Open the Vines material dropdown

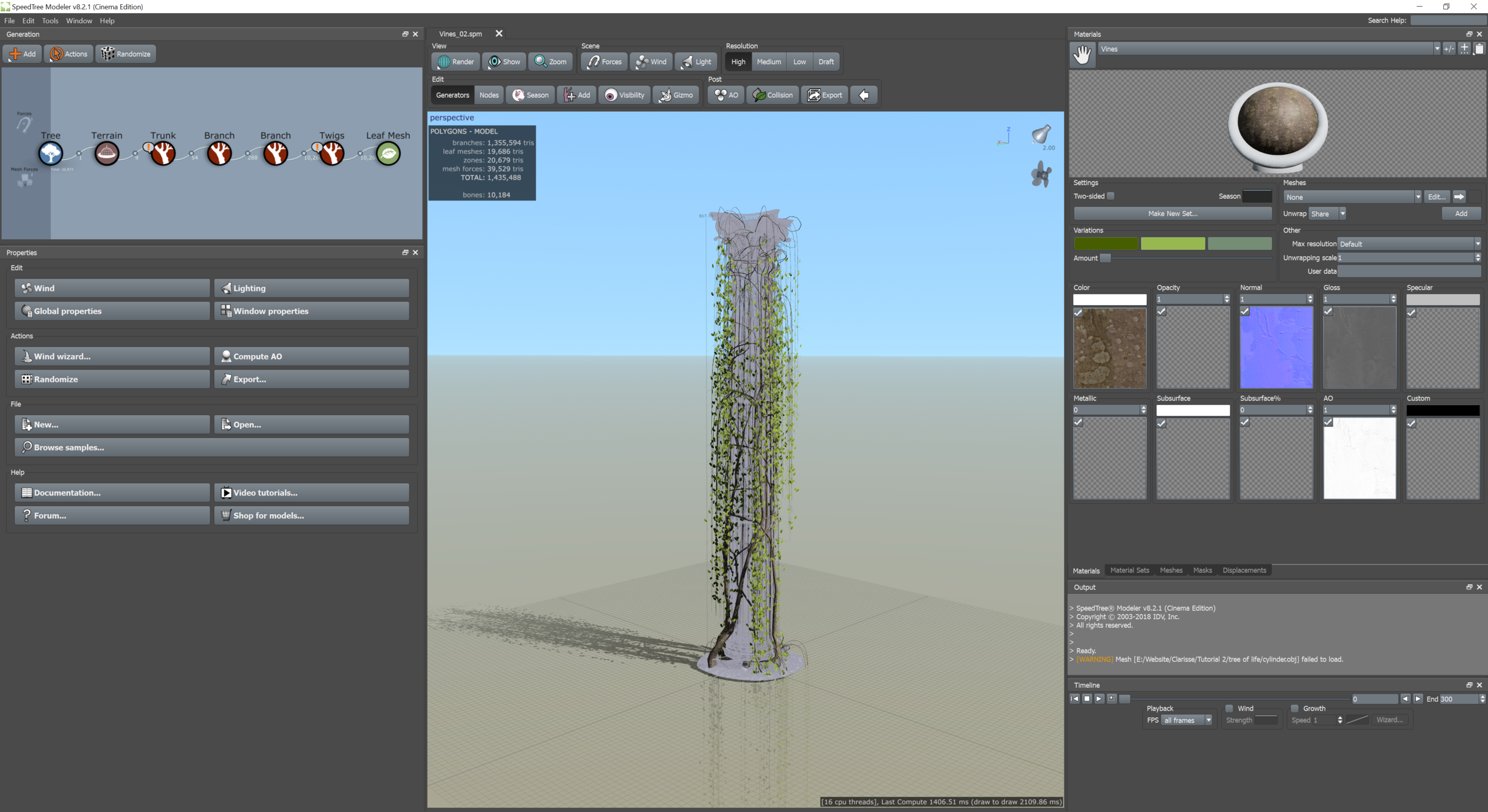pyautogui.click(x=1436, y=49)
